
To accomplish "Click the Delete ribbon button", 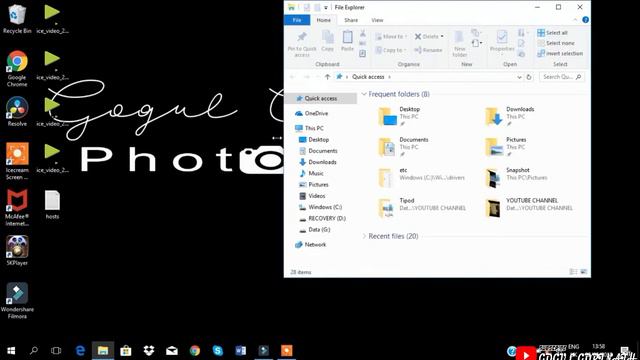I will coord(429,36).
